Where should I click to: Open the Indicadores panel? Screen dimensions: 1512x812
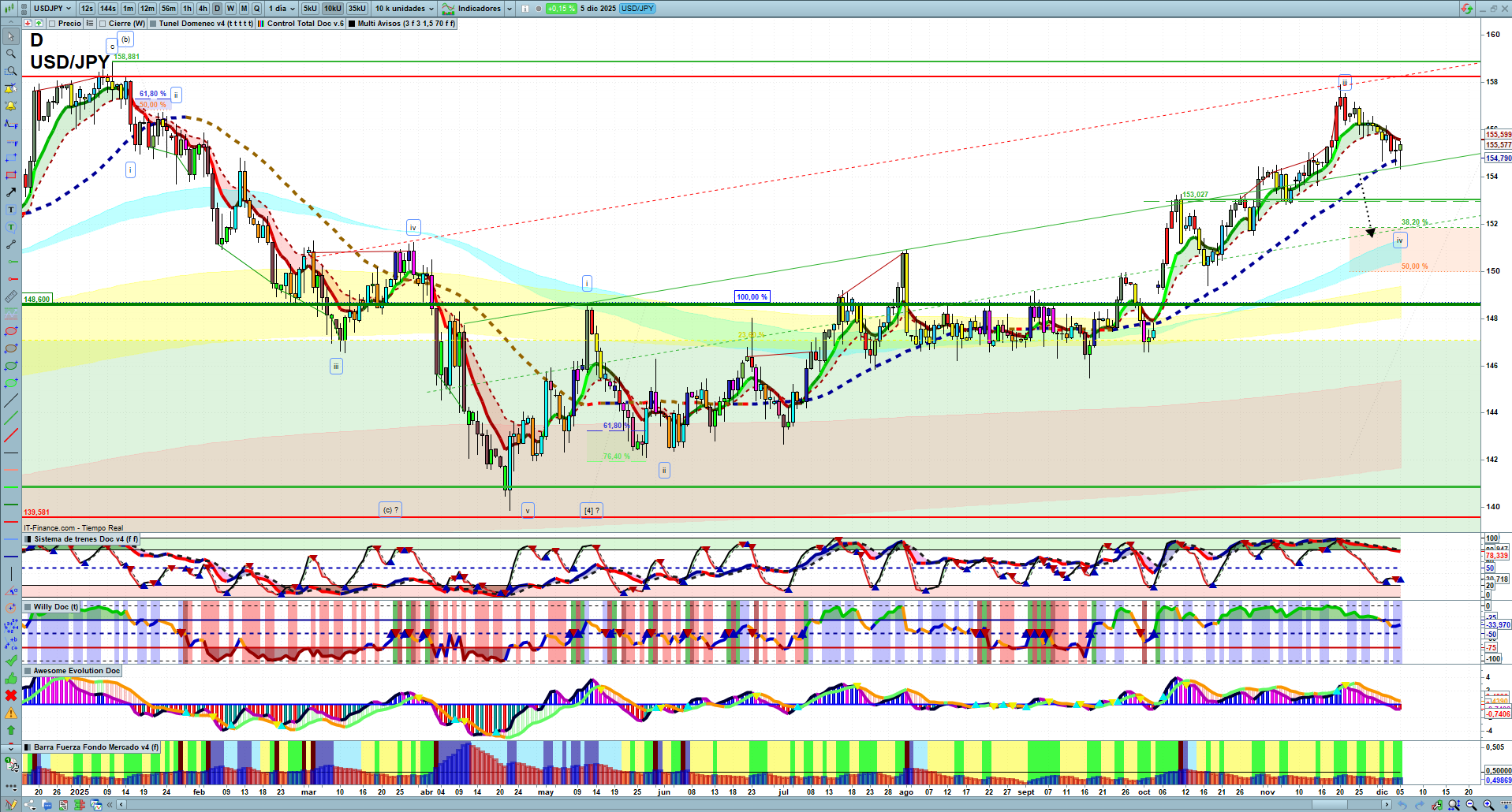[472, 9]
